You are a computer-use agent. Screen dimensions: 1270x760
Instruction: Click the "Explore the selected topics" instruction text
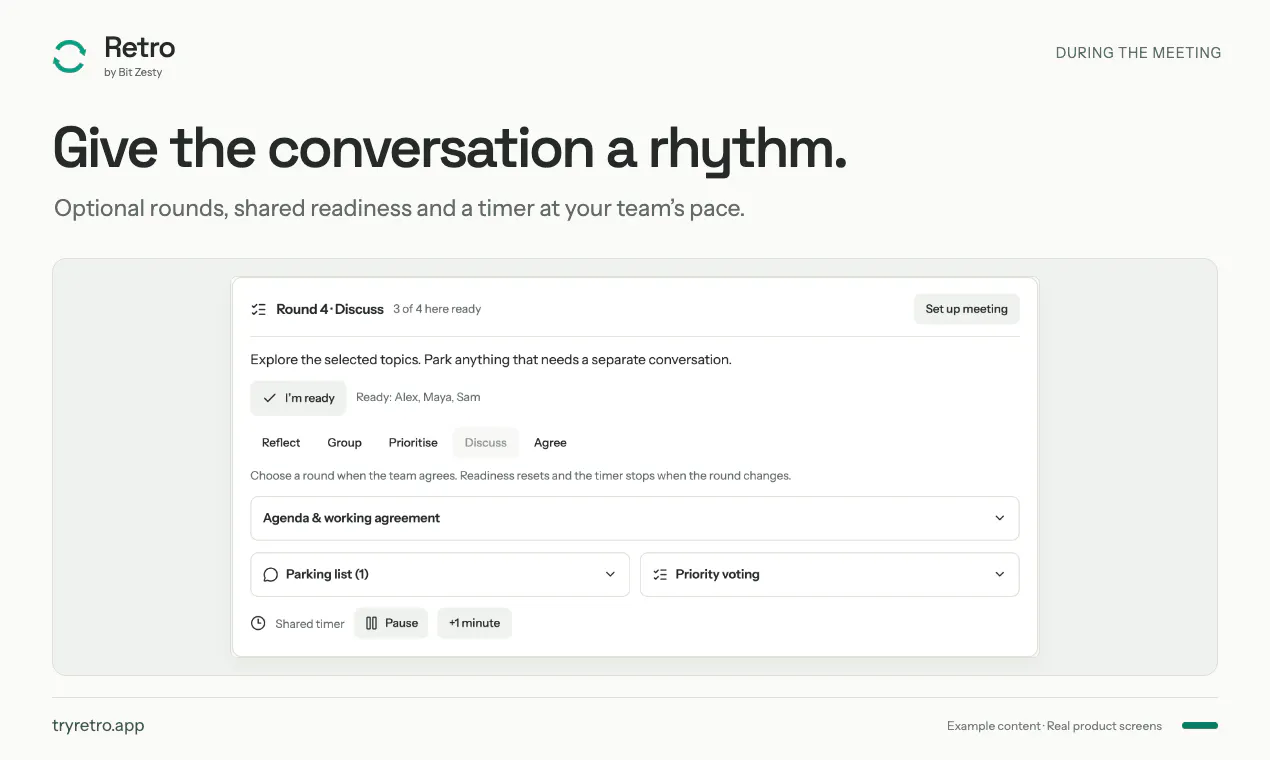tap(491, 360)
